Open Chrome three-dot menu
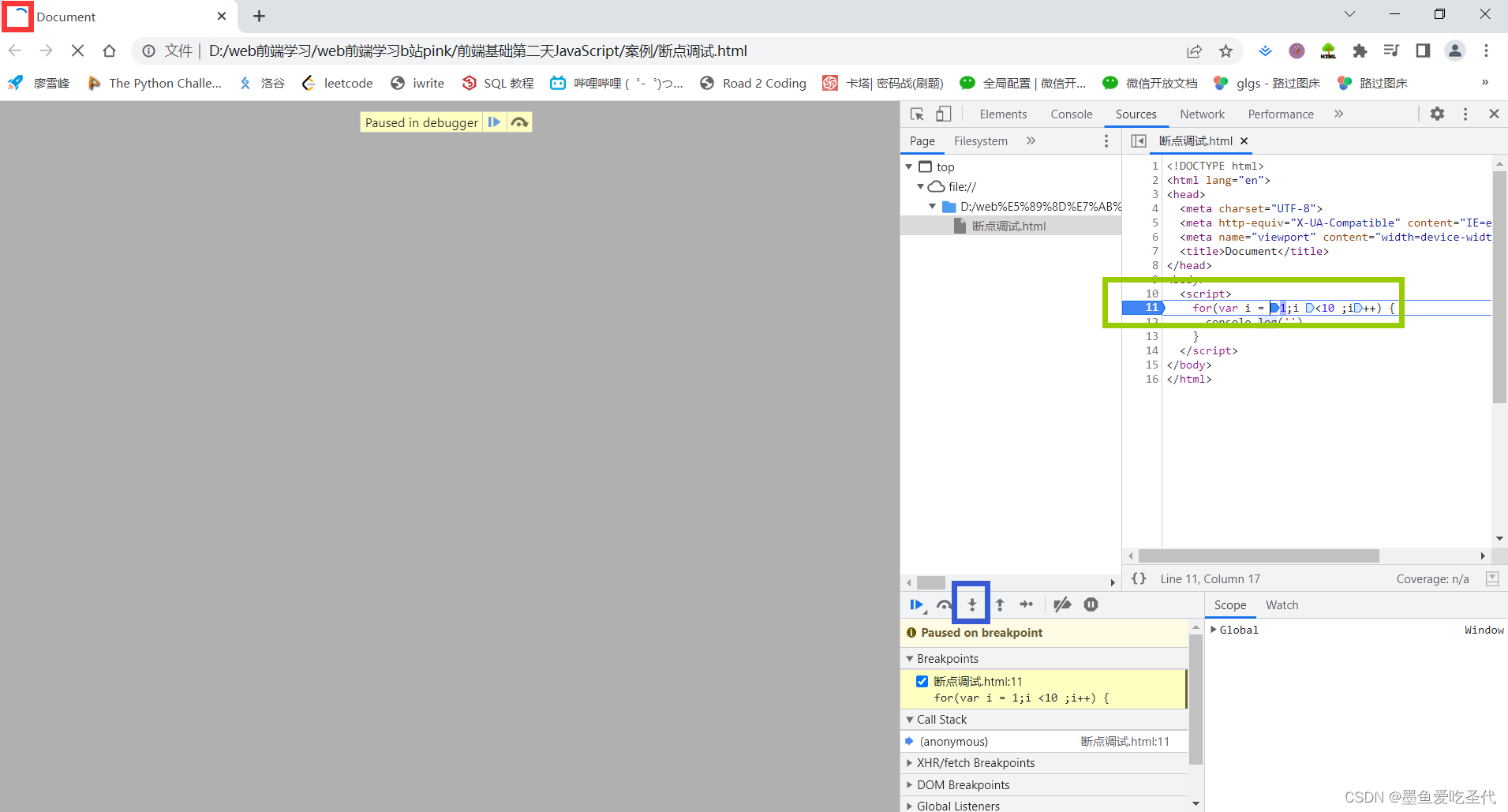This screenshot has width=1508, height=812. tap(1486, 51)
